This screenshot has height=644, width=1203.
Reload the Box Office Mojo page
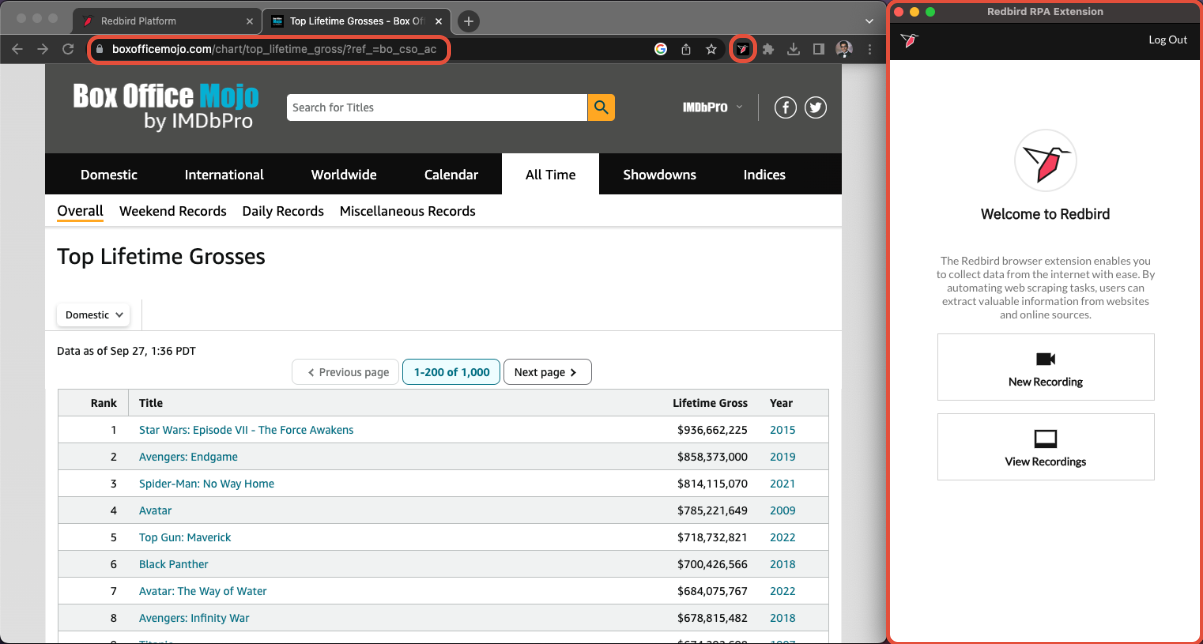pos(68,48)
